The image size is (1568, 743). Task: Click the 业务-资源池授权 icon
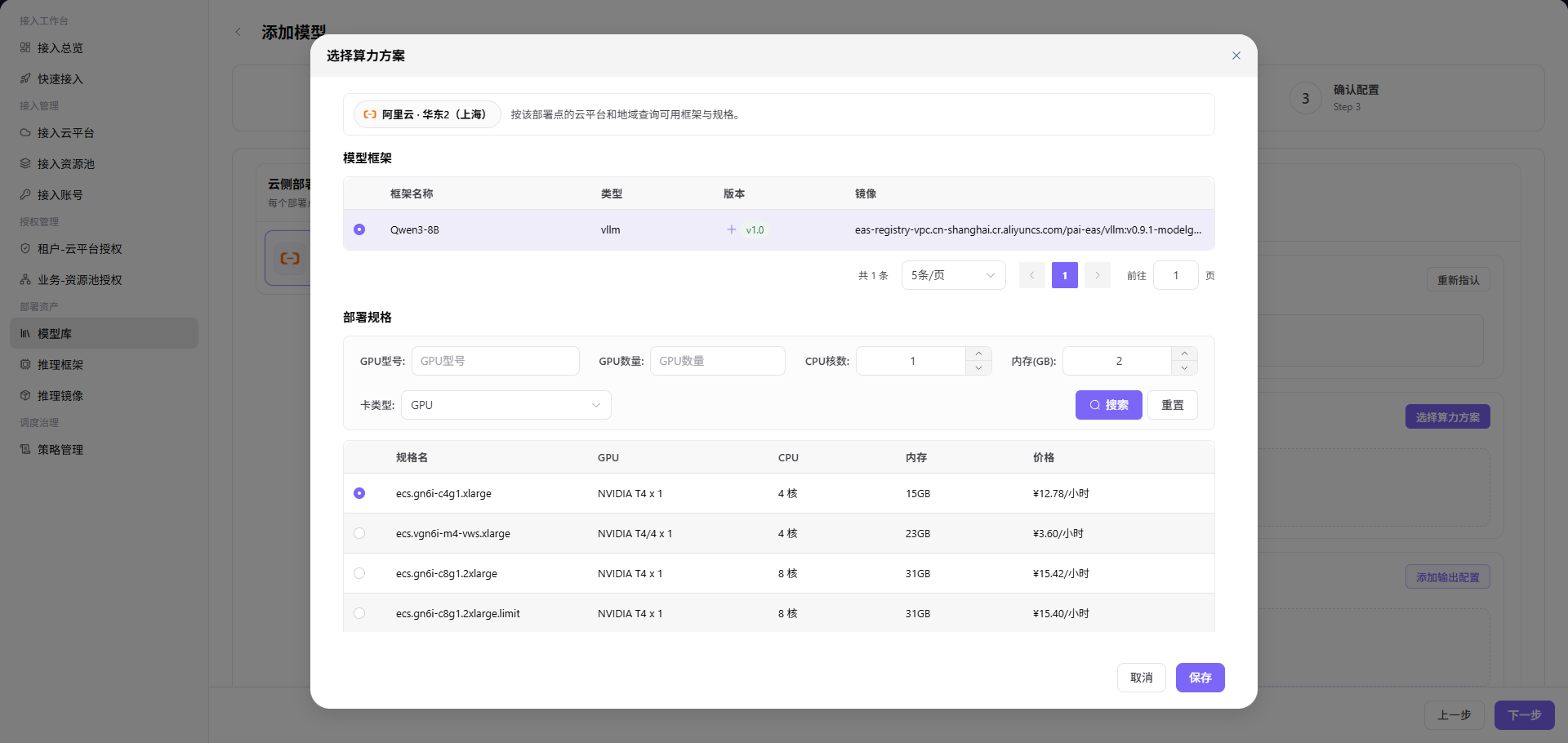[x=25, y=279]
